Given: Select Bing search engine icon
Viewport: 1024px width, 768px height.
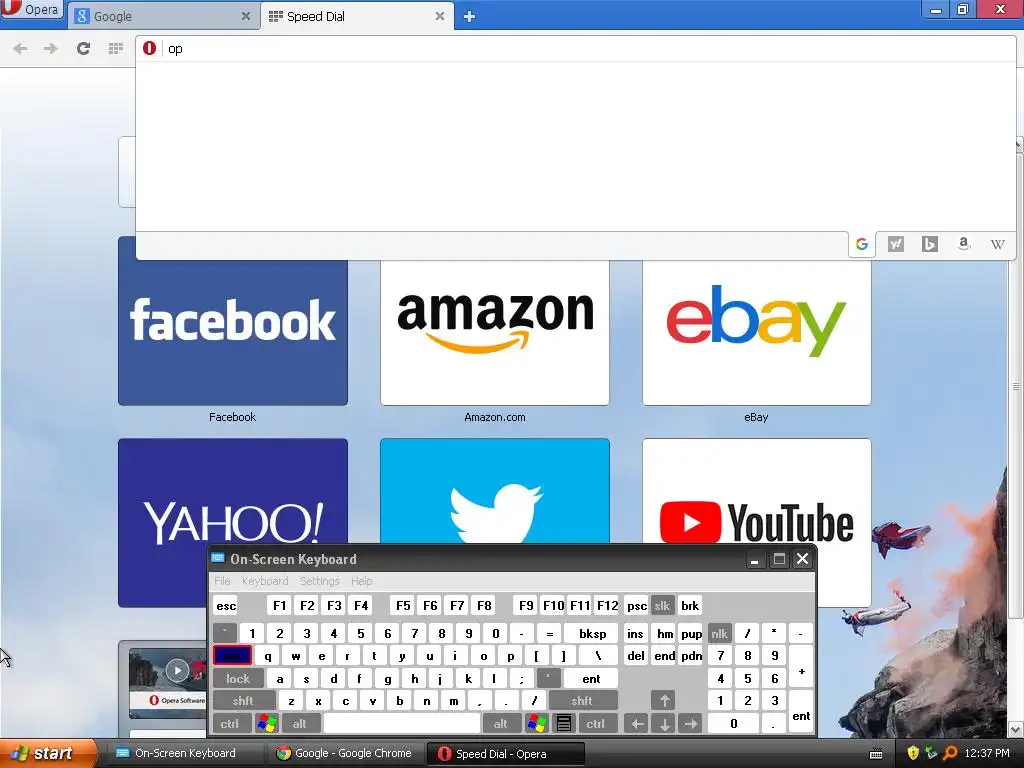Looking at the screenshot, I should click(929, 244).
